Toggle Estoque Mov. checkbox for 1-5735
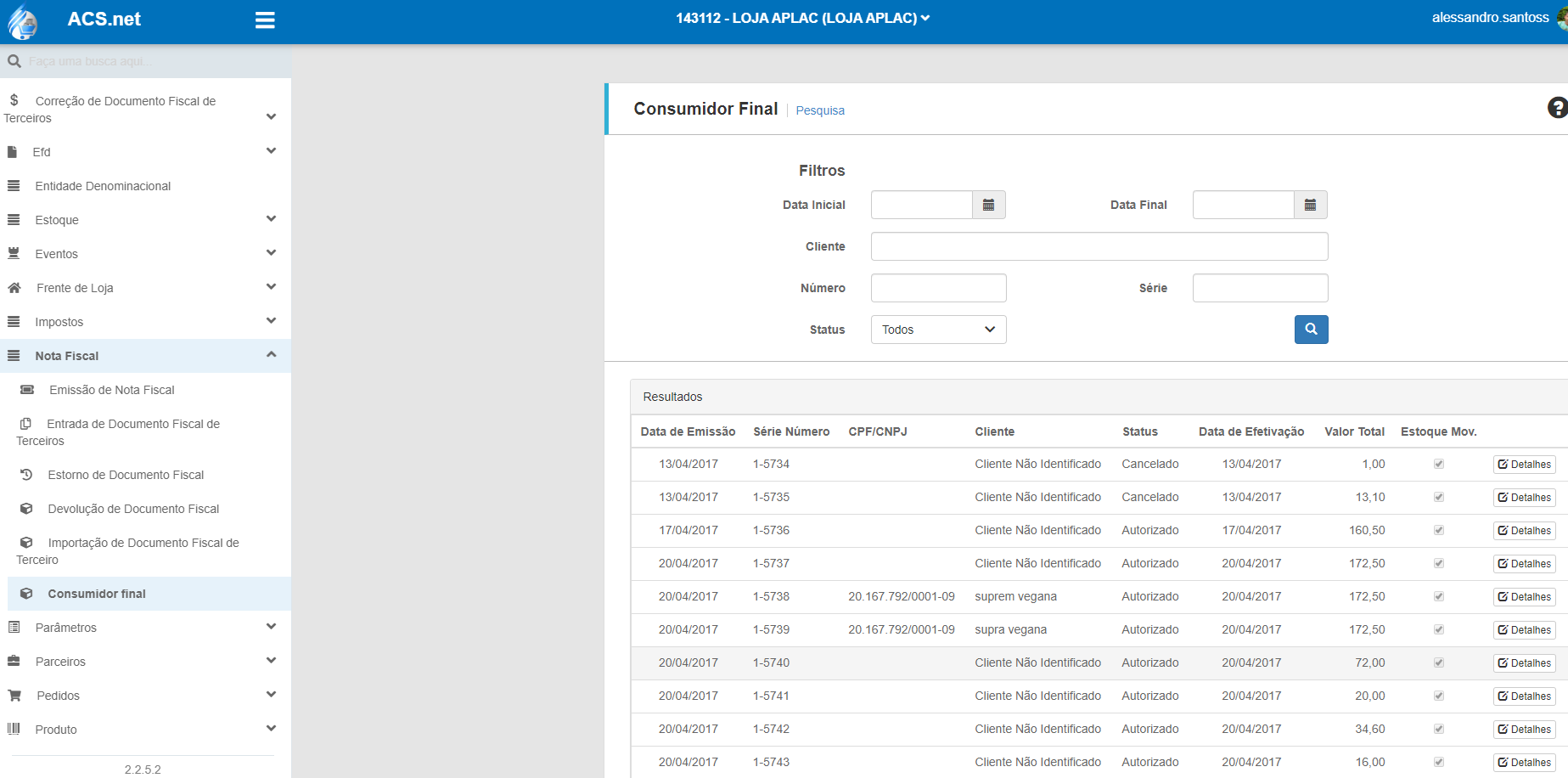 (x=1439, y=497)
